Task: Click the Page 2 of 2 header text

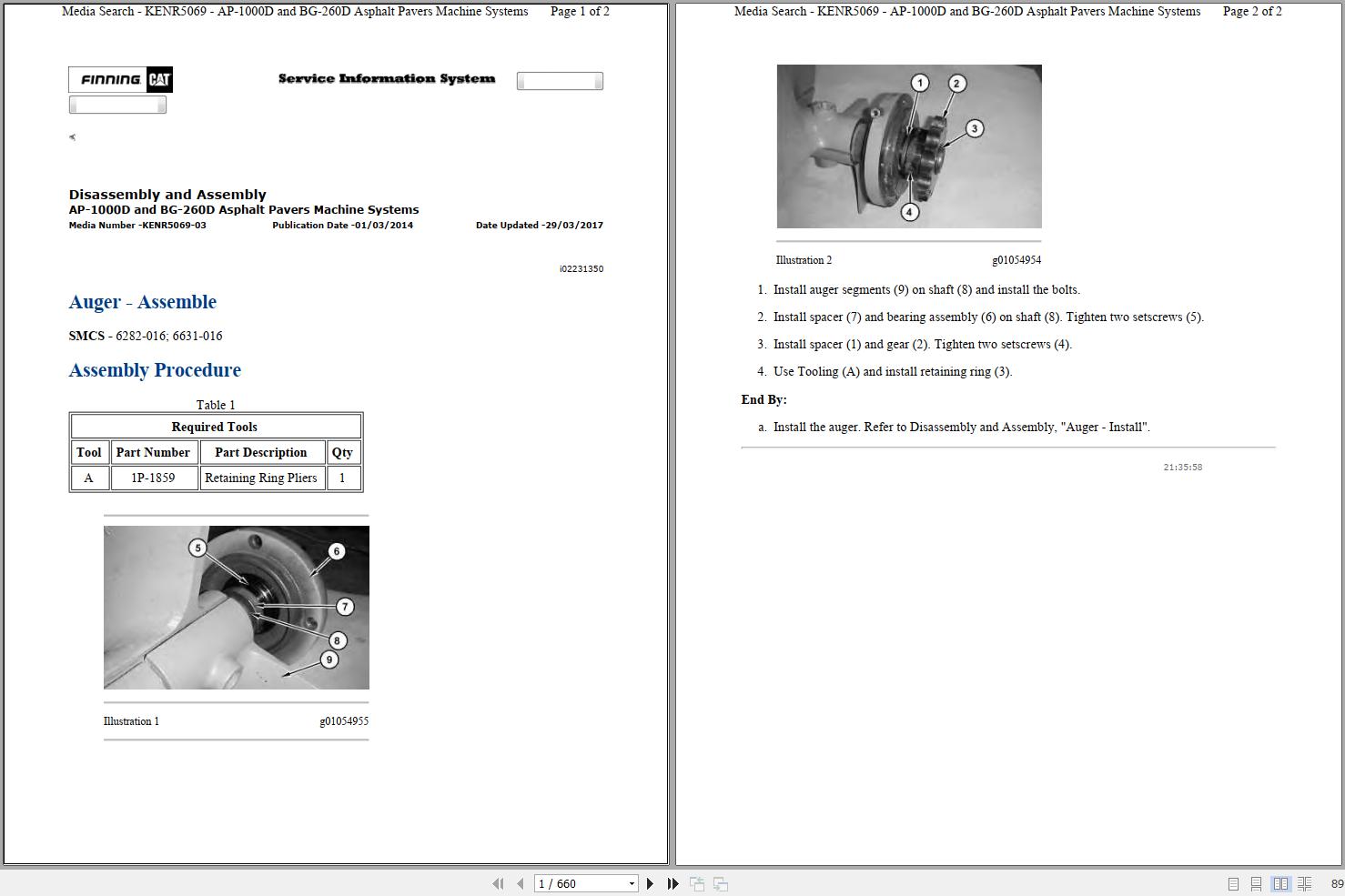Action: (x=1252, y=12)
